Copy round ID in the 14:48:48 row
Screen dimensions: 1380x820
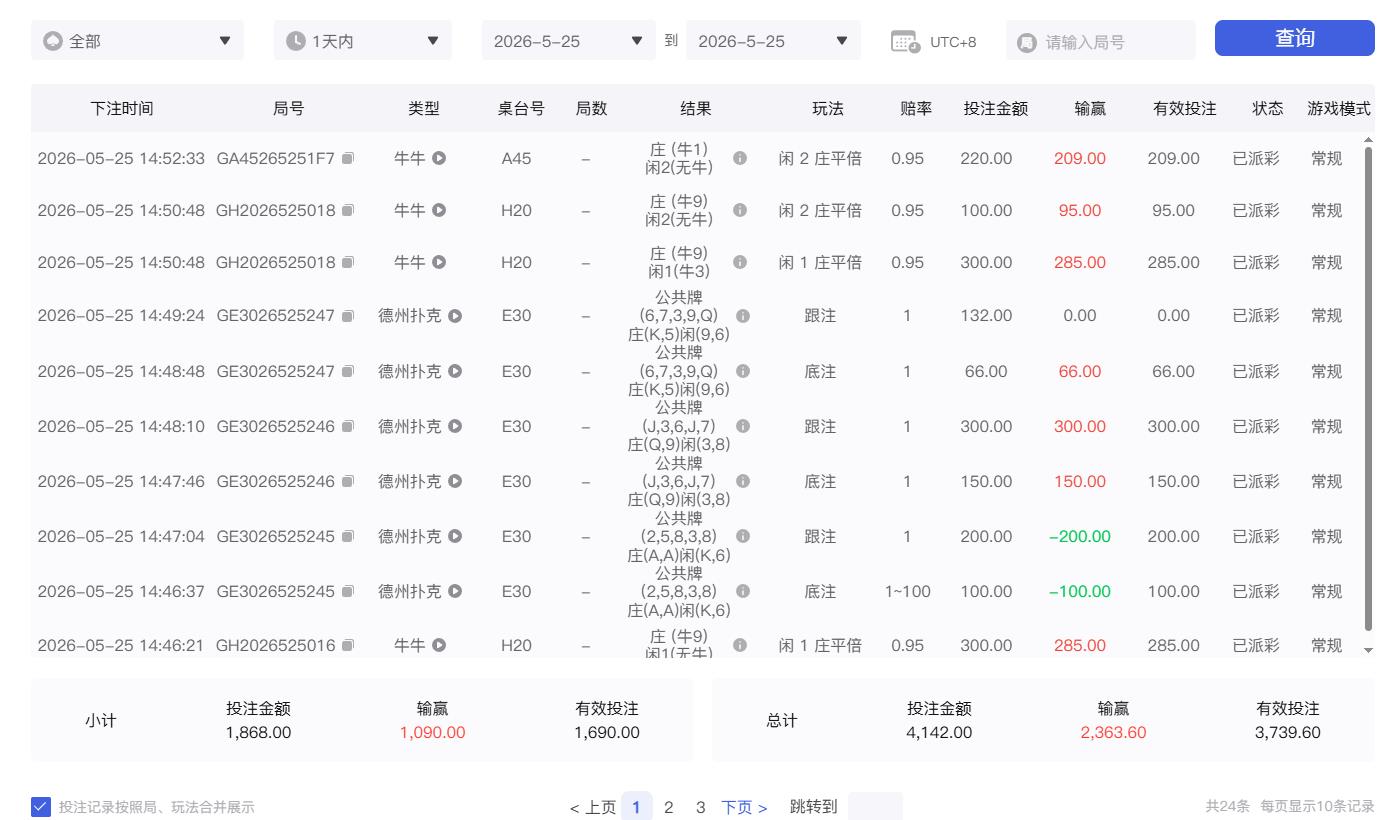(x=348, y=372)
